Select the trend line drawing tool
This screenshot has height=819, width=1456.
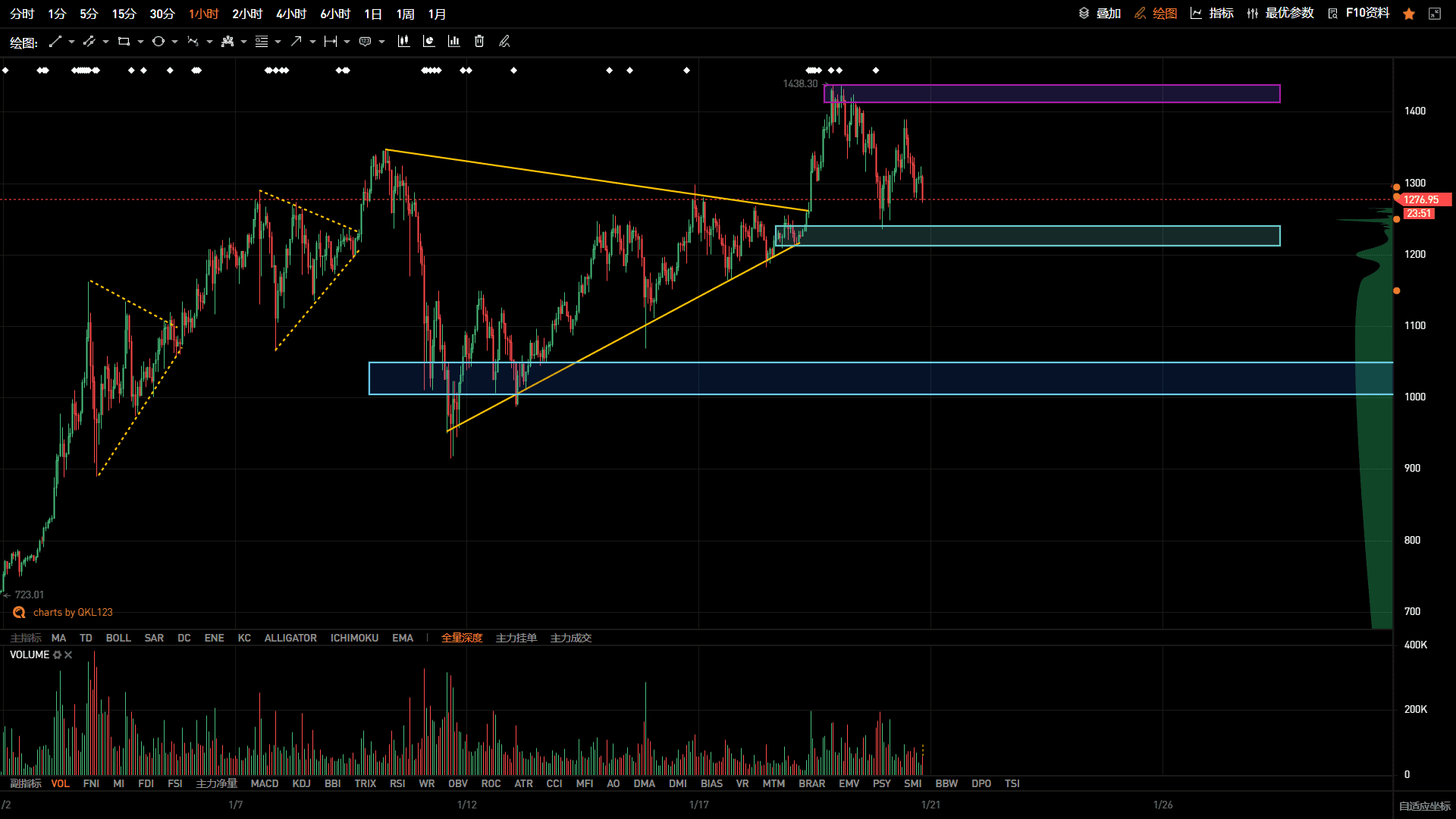point(55,42)
